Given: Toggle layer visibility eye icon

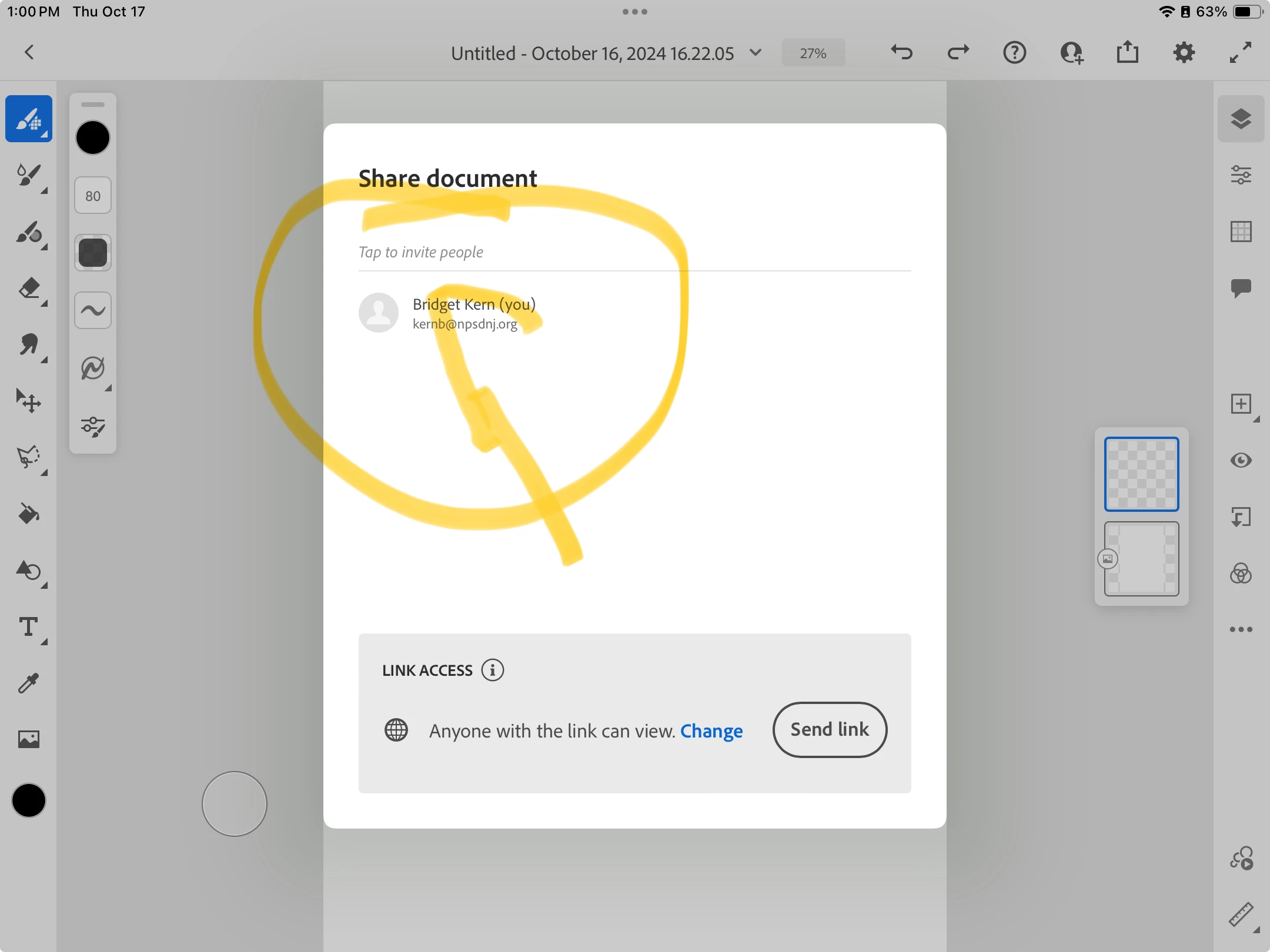Looking at the screenshot, I should click(1241, 460).
